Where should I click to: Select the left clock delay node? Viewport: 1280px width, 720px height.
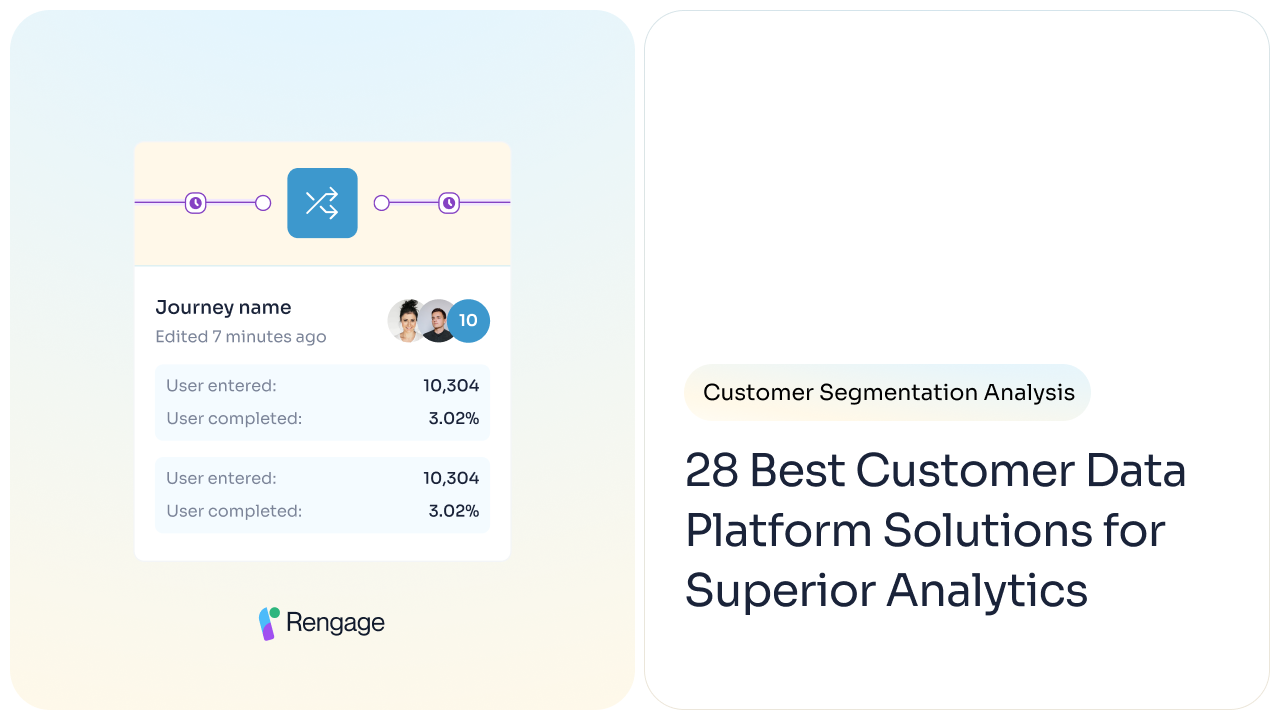point(196,203)
